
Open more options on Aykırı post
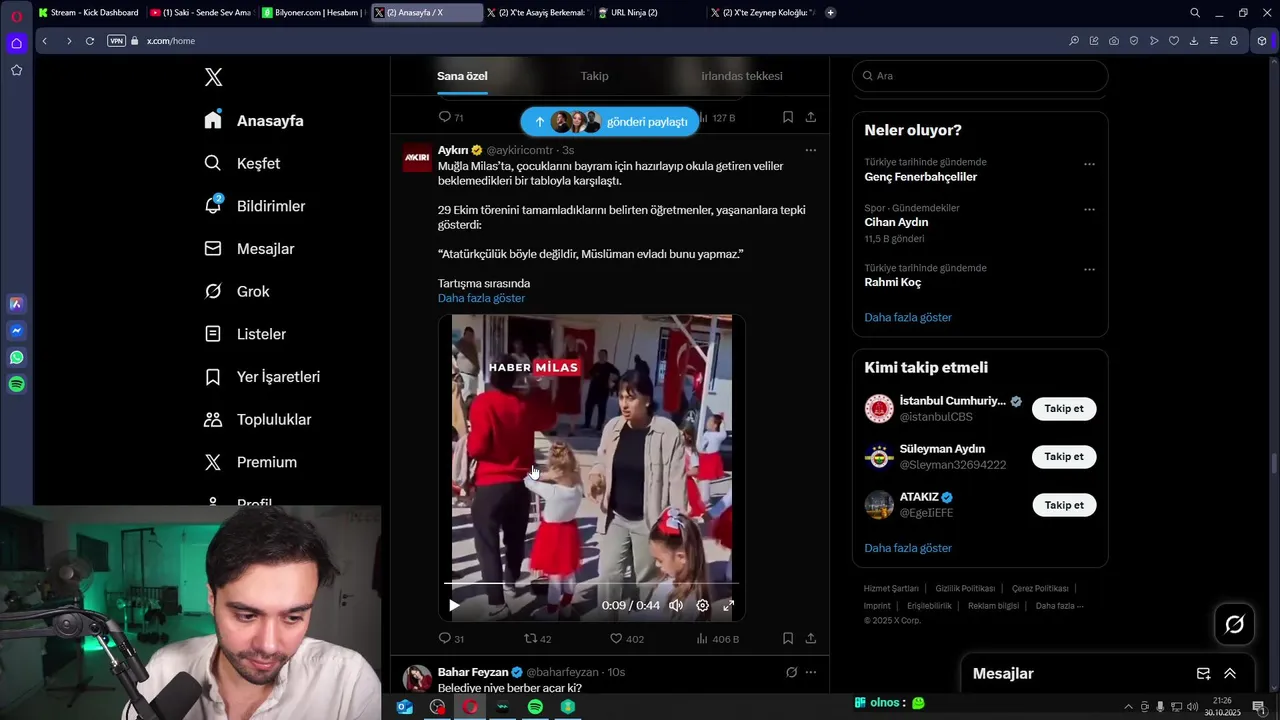(811, 150)
